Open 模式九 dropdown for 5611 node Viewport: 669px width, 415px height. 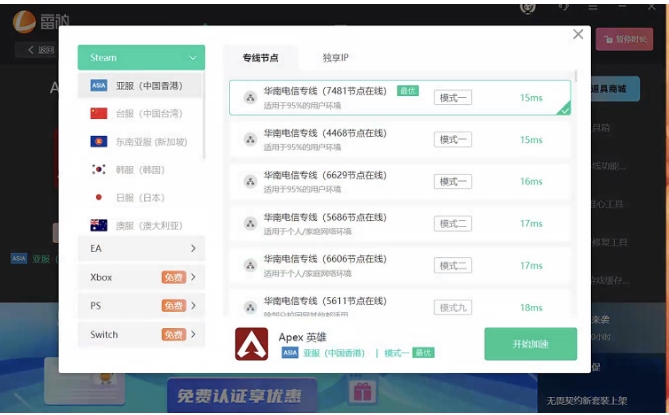(453, 307)
